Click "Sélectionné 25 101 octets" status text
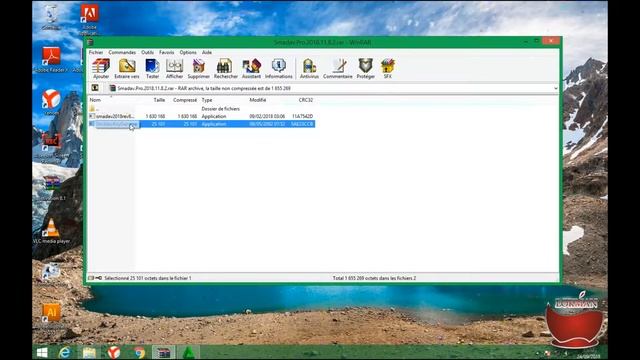The height and width of the screenshot is (360, 640). (x=148, y=278)
